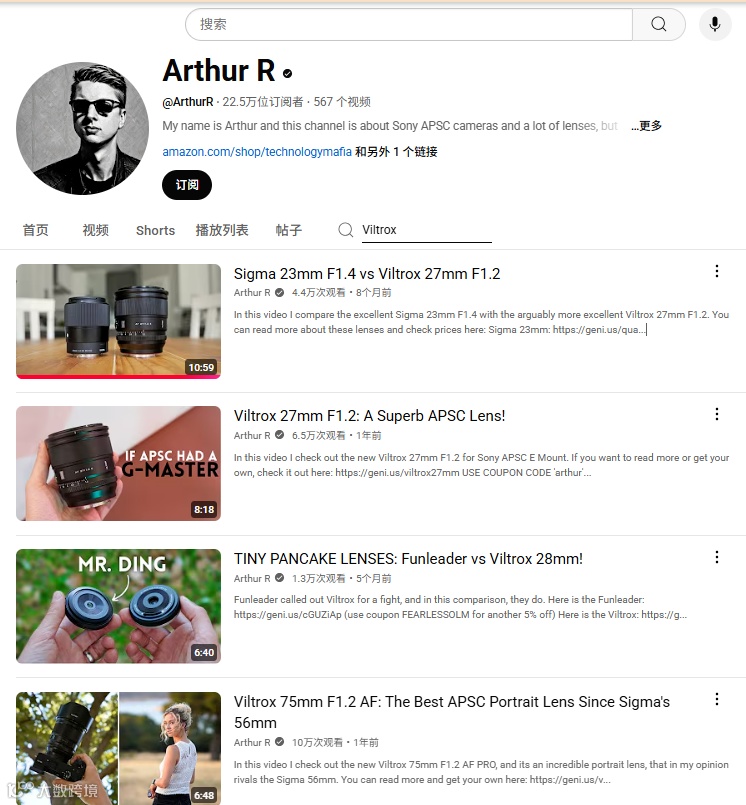Open three-dot menu for Viltrox 27mm video
746x805 pixels.
tap(717, 414)
